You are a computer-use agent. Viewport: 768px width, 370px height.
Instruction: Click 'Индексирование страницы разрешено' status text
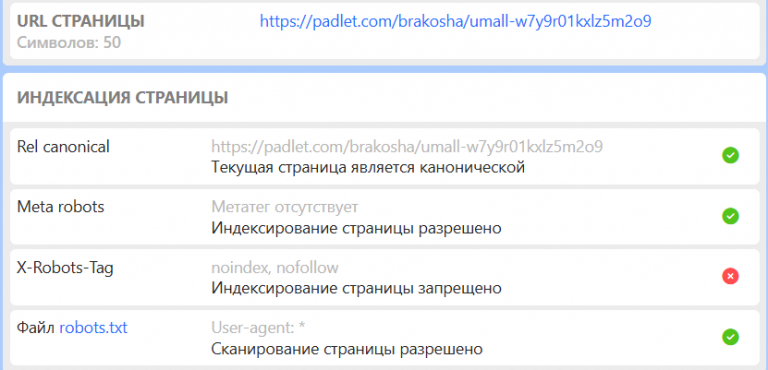[x=356, y=228]
